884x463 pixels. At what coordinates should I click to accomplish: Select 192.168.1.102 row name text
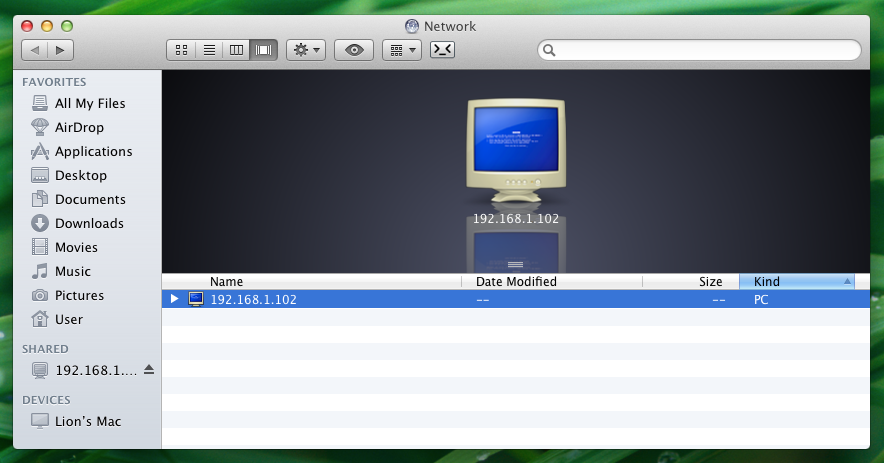[253, 299]
